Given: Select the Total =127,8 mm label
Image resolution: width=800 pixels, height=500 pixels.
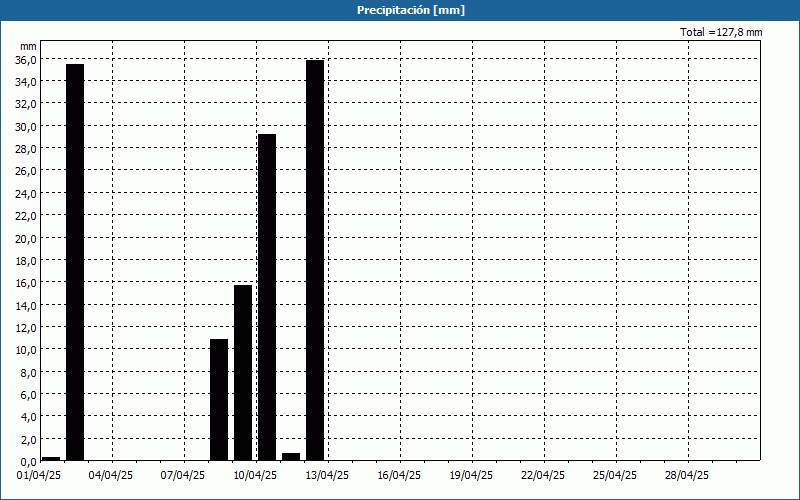Looking at the screenshot, I should point(721,32).
